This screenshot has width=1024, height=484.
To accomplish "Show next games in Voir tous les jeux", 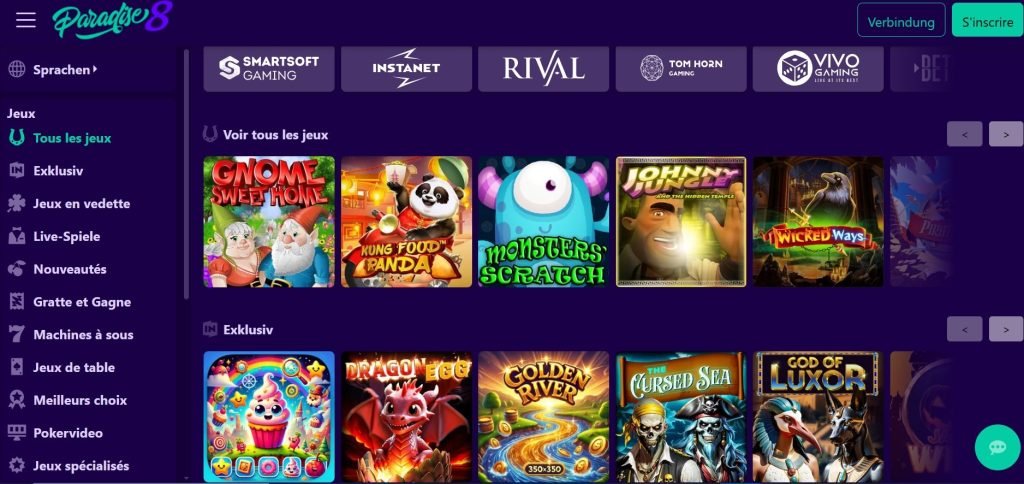I will 1006,134.
